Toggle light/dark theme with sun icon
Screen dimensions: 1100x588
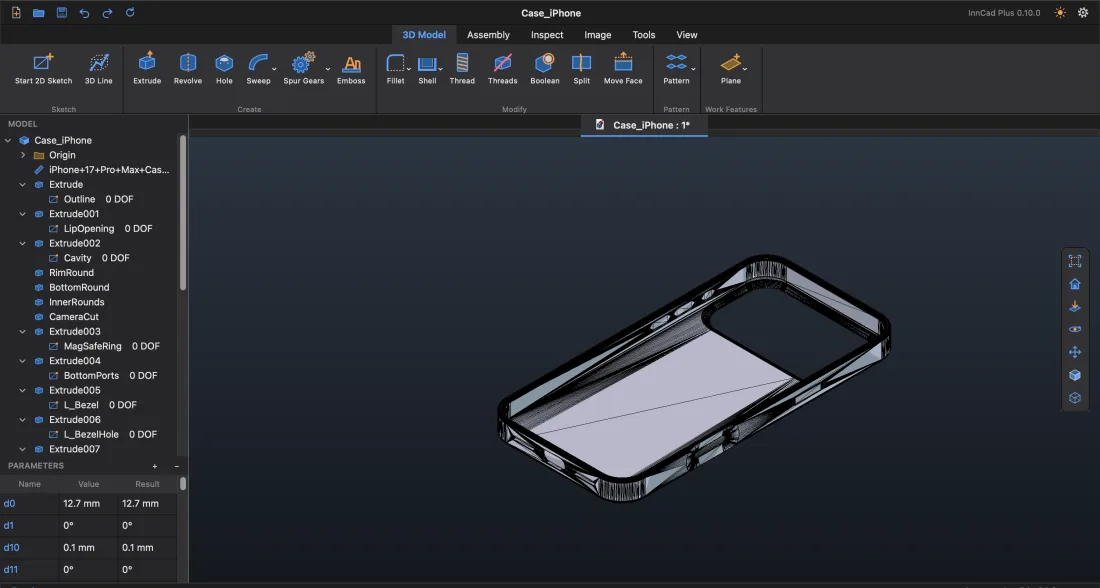point(1060,13)
